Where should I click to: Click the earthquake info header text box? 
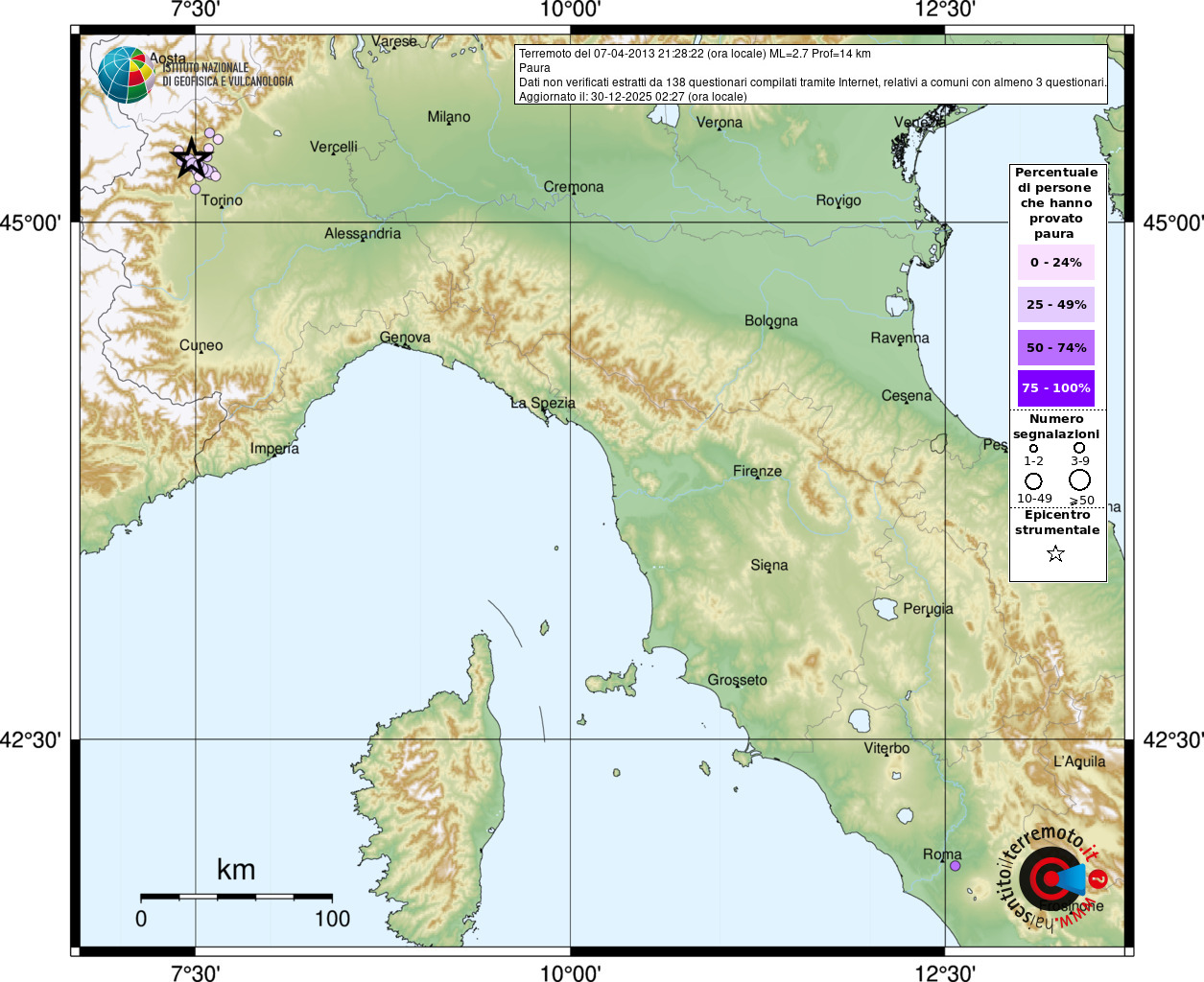click(x=811, y=75)
